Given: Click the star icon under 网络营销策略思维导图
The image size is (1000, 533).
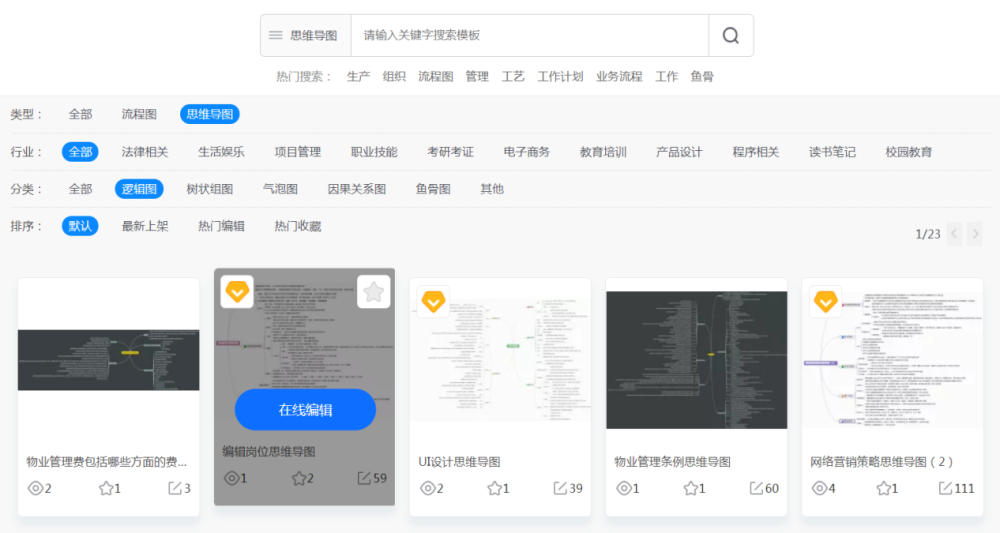Looking at the screenshot, I should pos(883,488).
